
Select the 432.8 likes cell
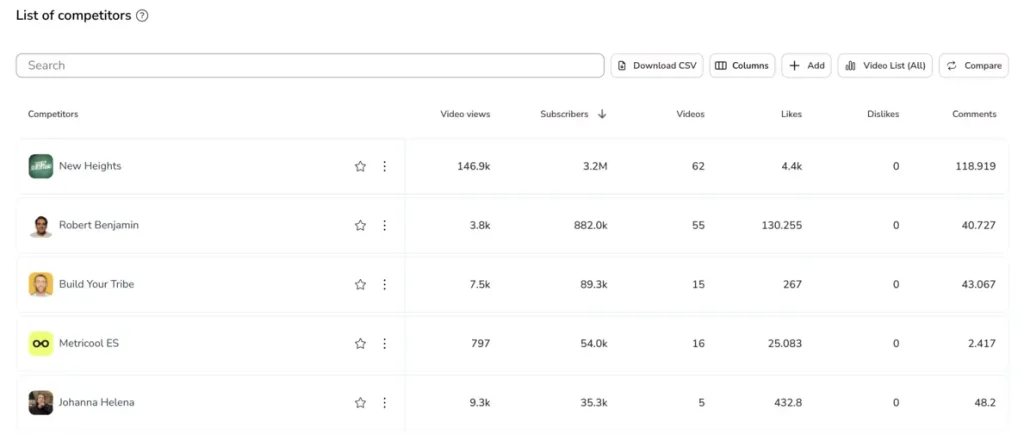[788, 403]
